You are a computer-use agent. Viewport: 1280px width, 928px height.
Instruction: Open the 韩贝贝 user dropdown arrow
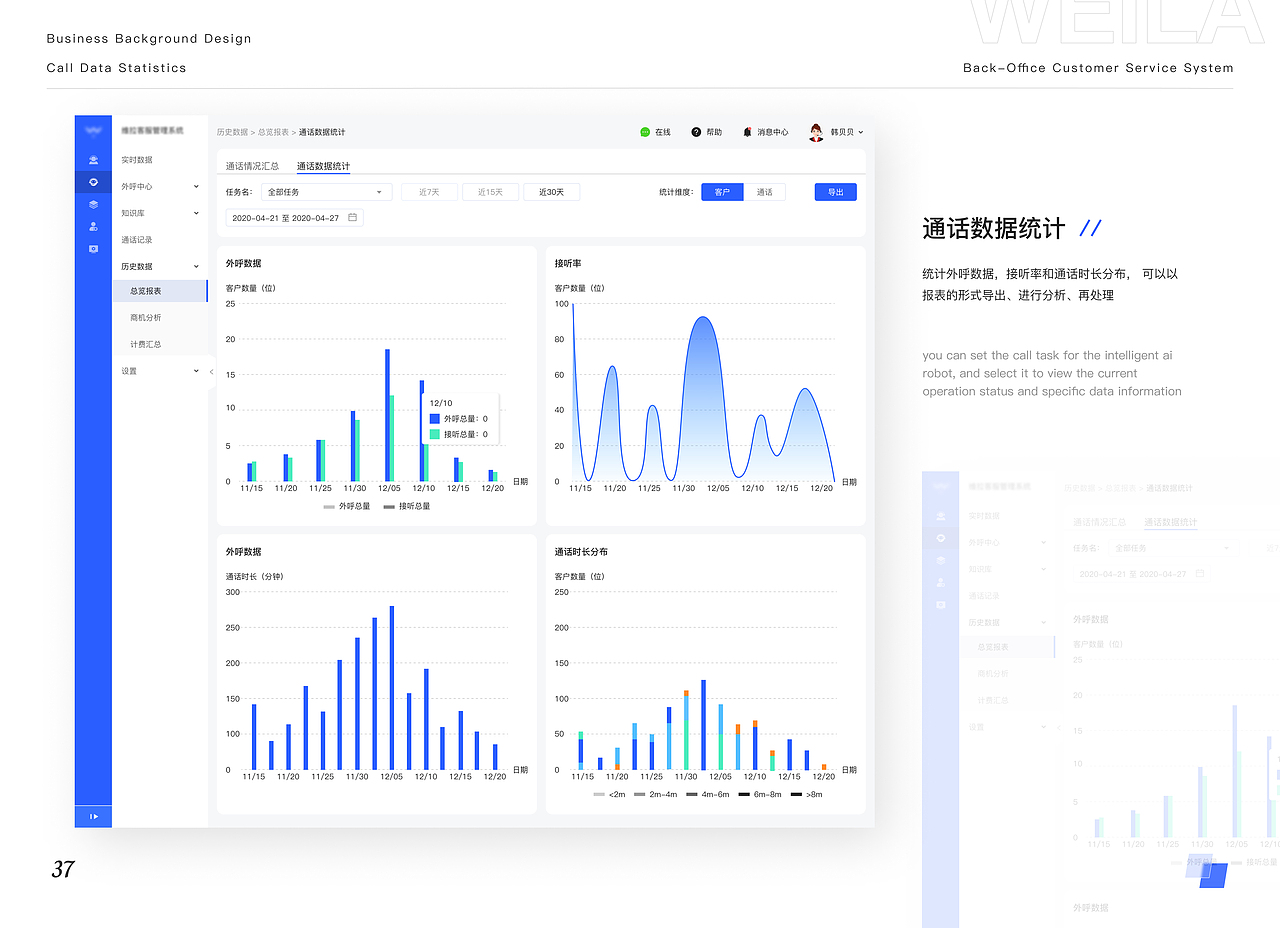pyautogui.click(x=861, y=132)
